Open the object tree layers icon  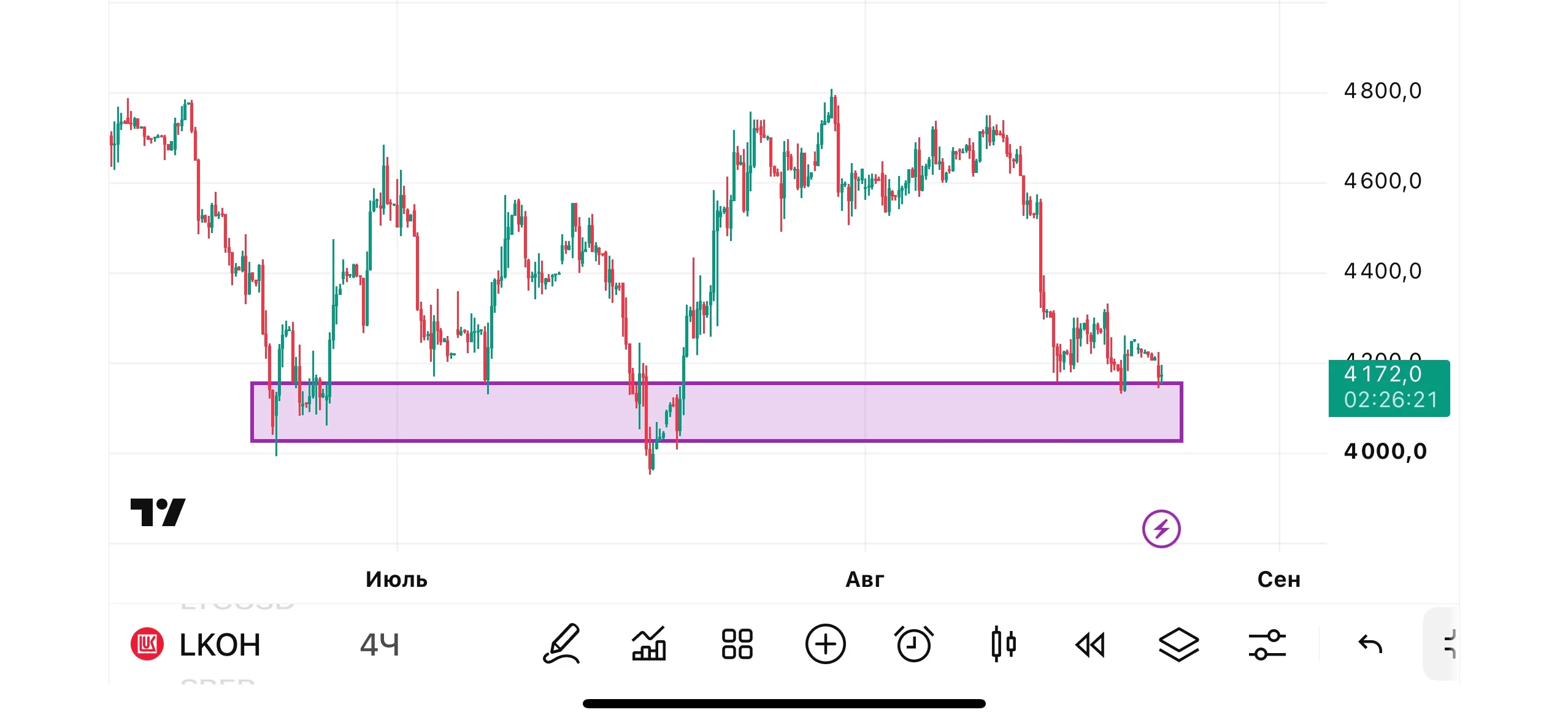[x=1178, y=645]
